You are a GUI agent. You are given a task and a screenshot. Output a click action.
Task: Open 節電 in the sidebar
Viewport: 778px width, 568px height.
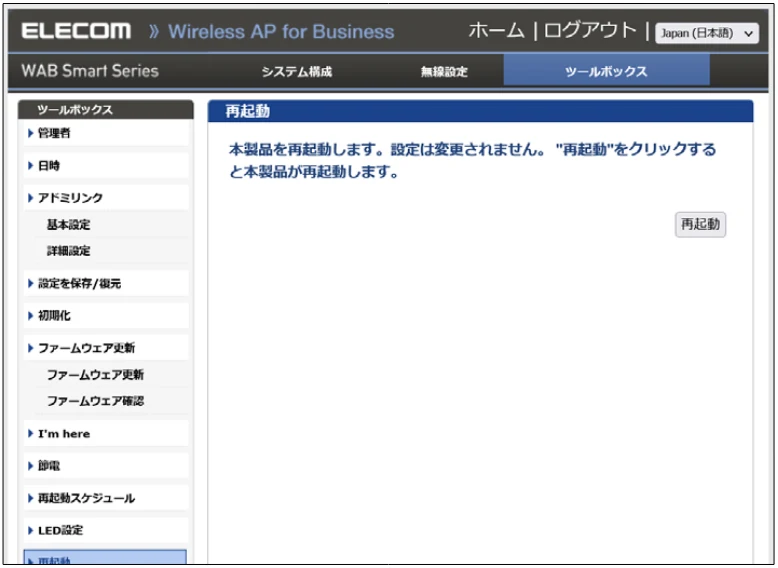coord(106,466)
